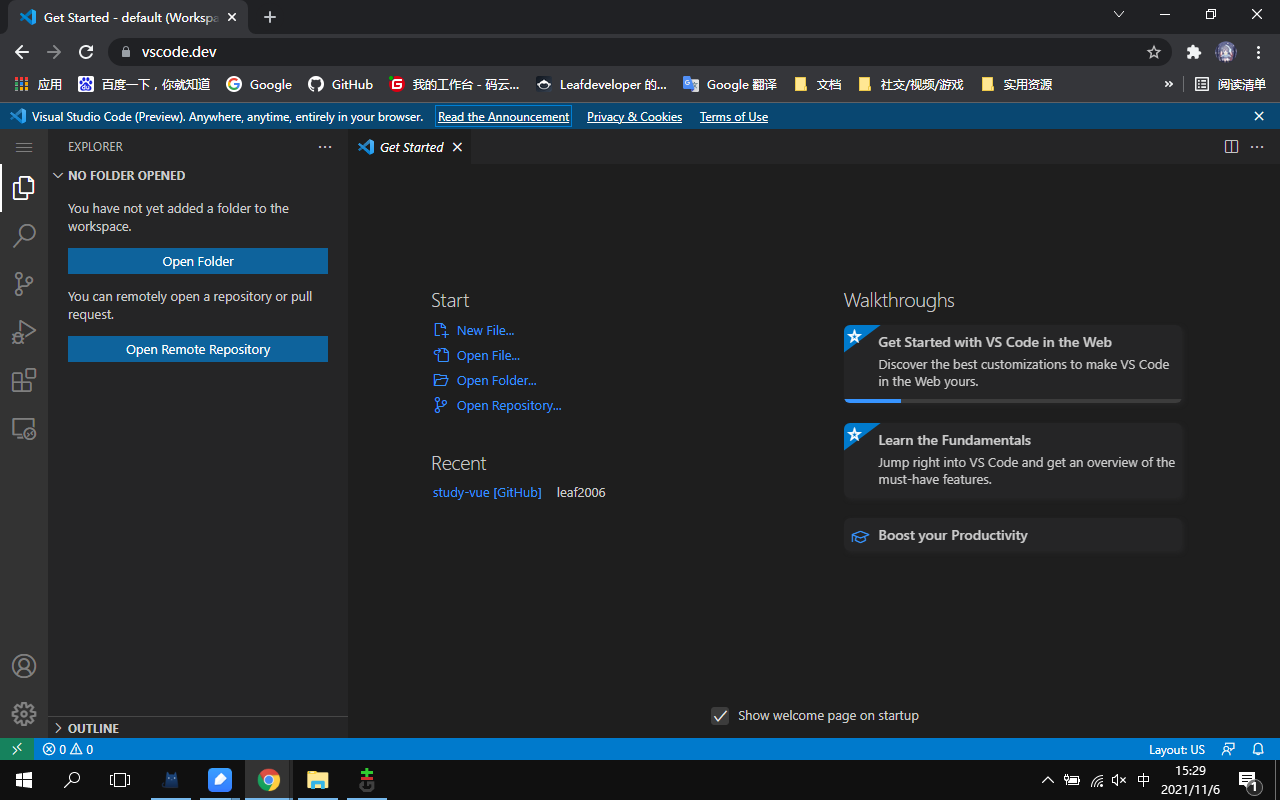Click the hamburger application menu icon
The image size is (1280, 800).
click(24, 147)
